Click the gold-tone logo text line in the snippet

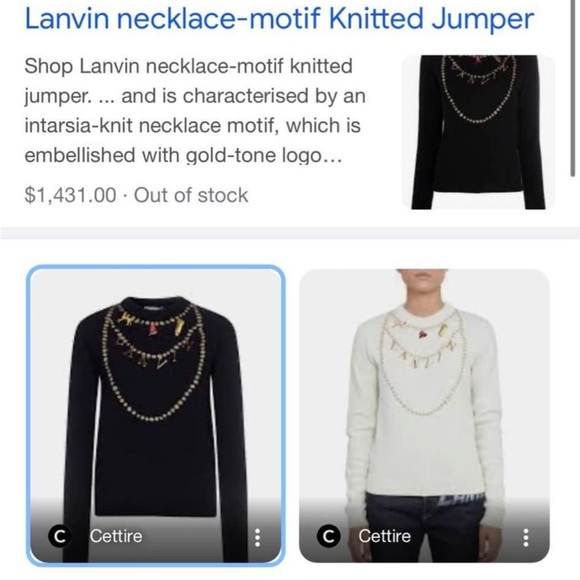[x=183, y=155]
